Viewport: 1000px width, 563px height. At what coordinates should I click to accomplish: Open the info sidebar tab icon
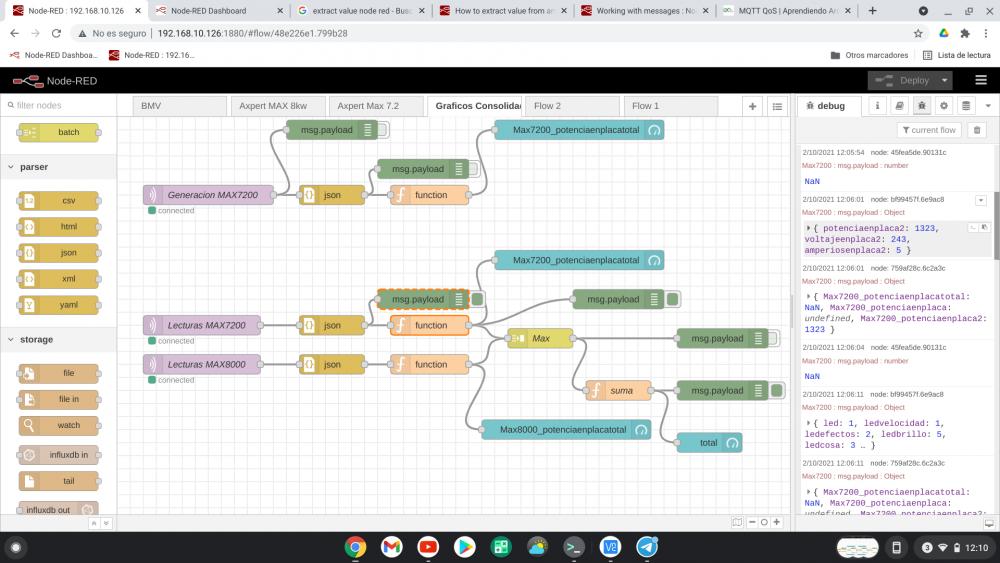point(878,106)
